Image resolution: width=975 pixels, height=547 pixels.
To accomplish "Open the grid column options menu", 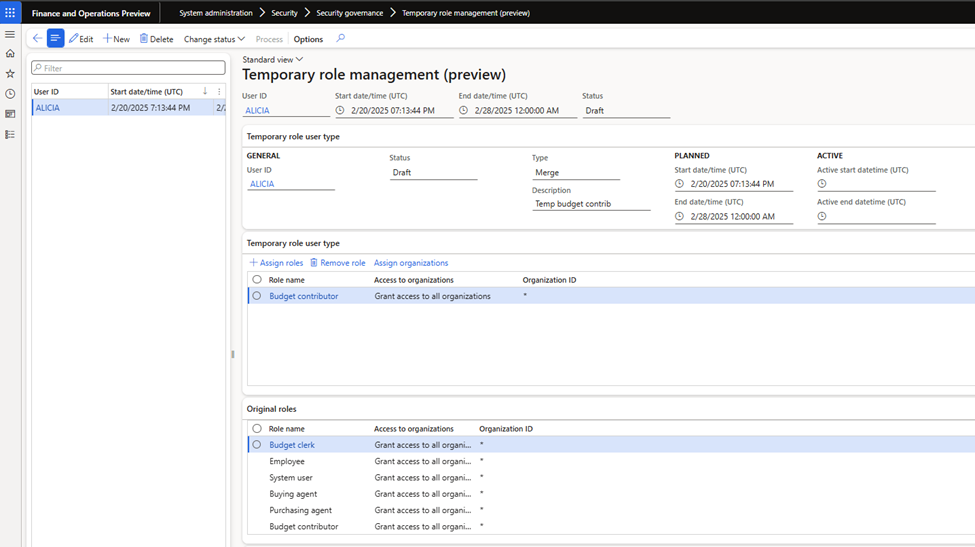I will pyautogui.click(x=219, y=91).
